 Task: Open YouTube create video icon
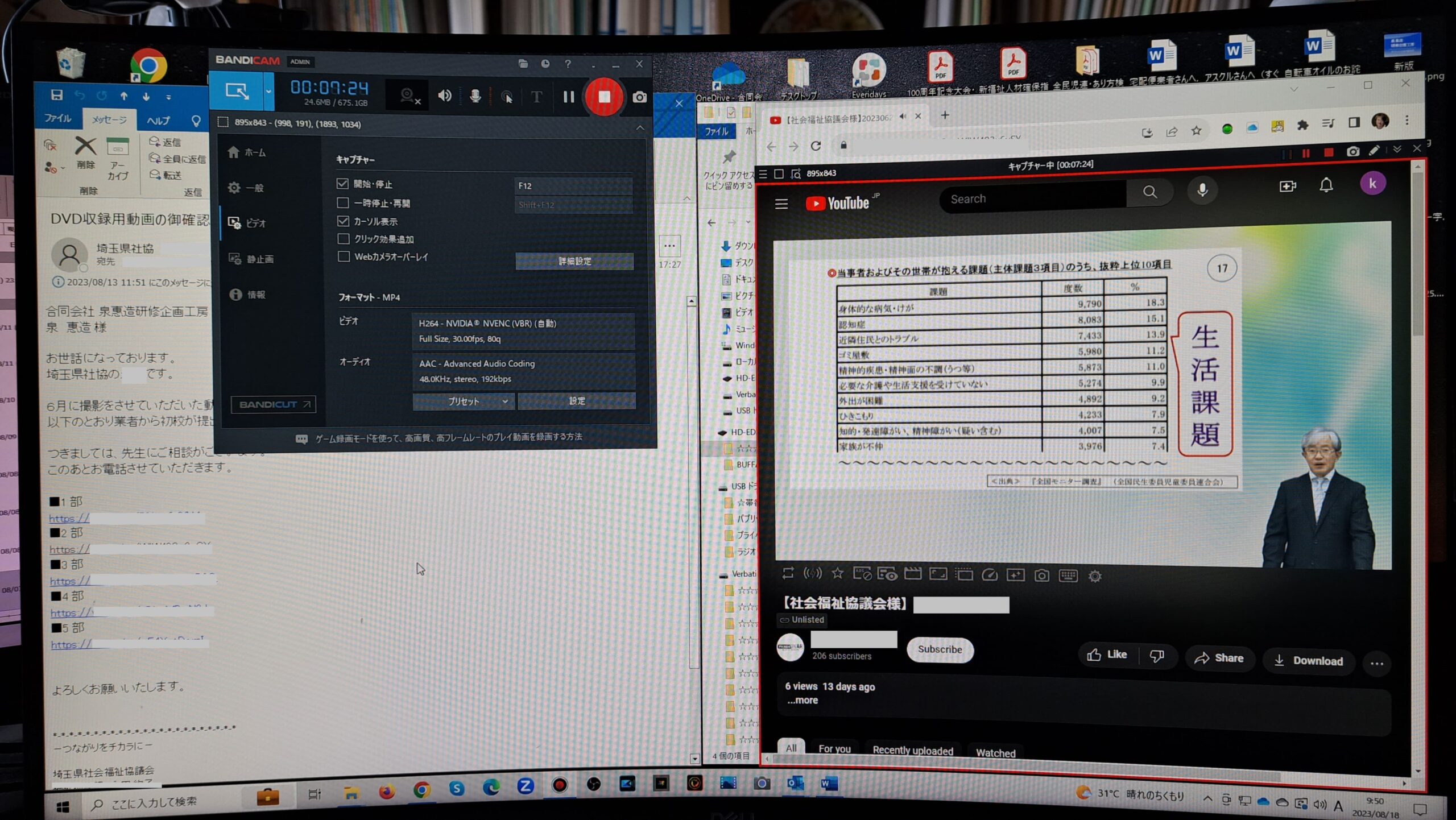[1287, 187]
